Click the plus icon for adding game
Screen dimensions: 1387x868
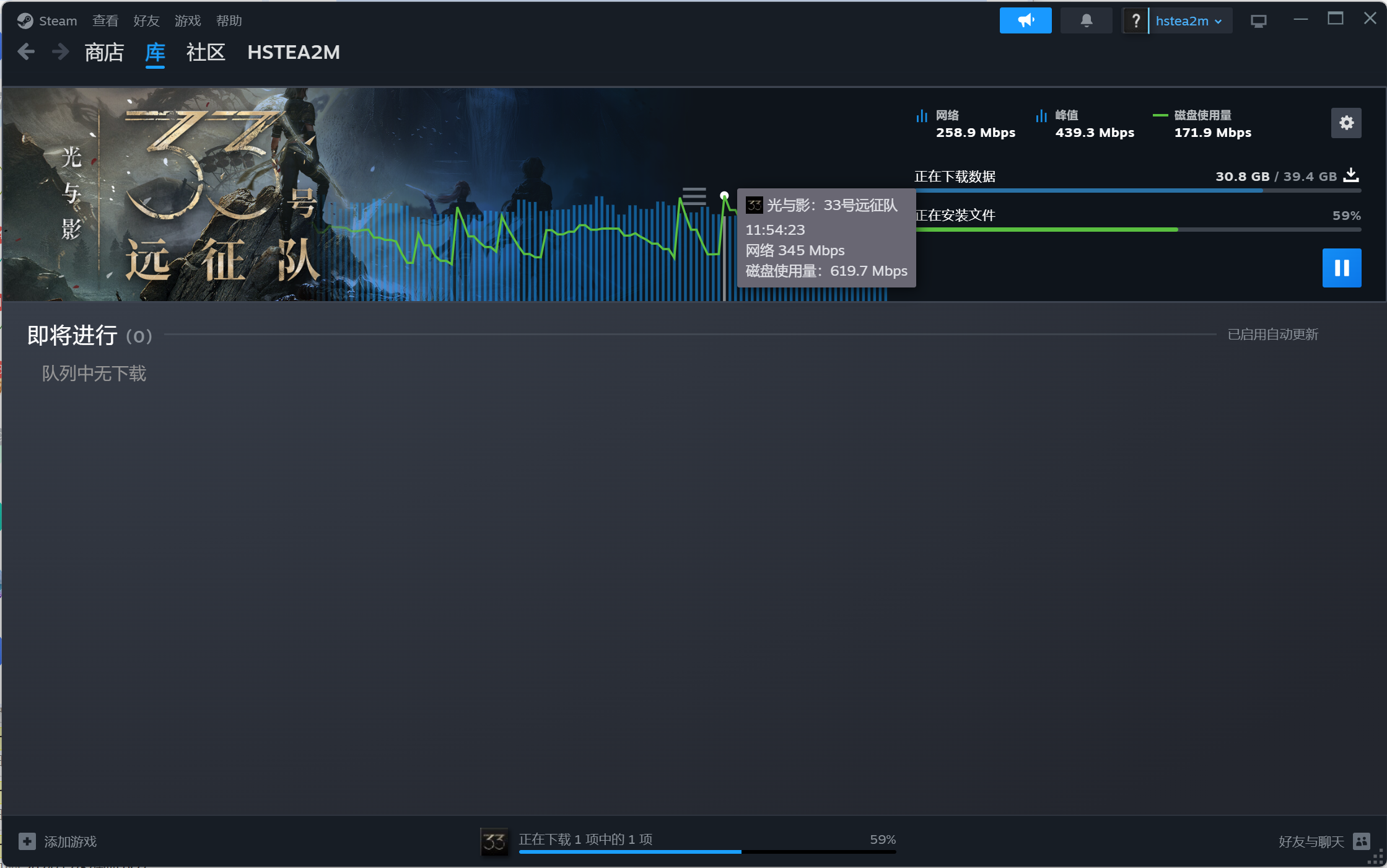click(x=27, y=841)
